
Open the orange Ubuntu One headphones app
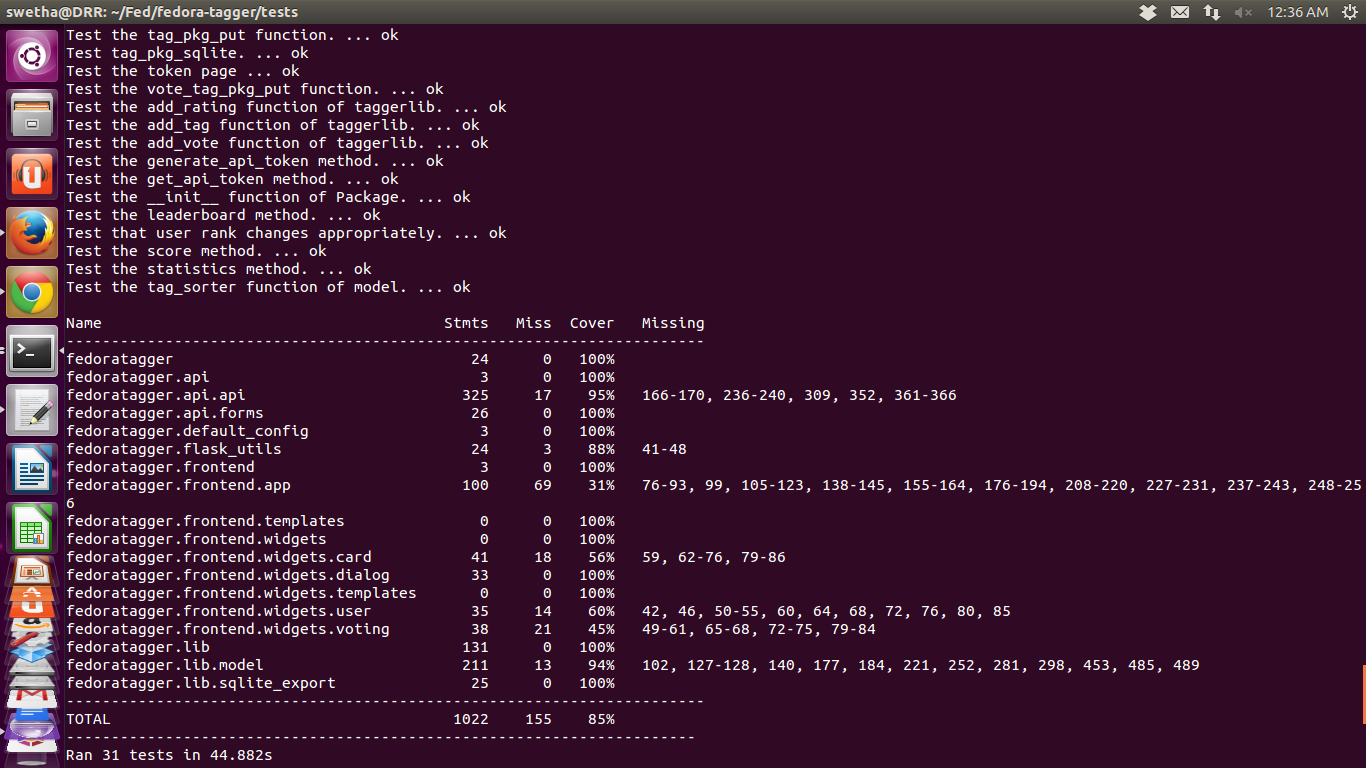point(32,174)
